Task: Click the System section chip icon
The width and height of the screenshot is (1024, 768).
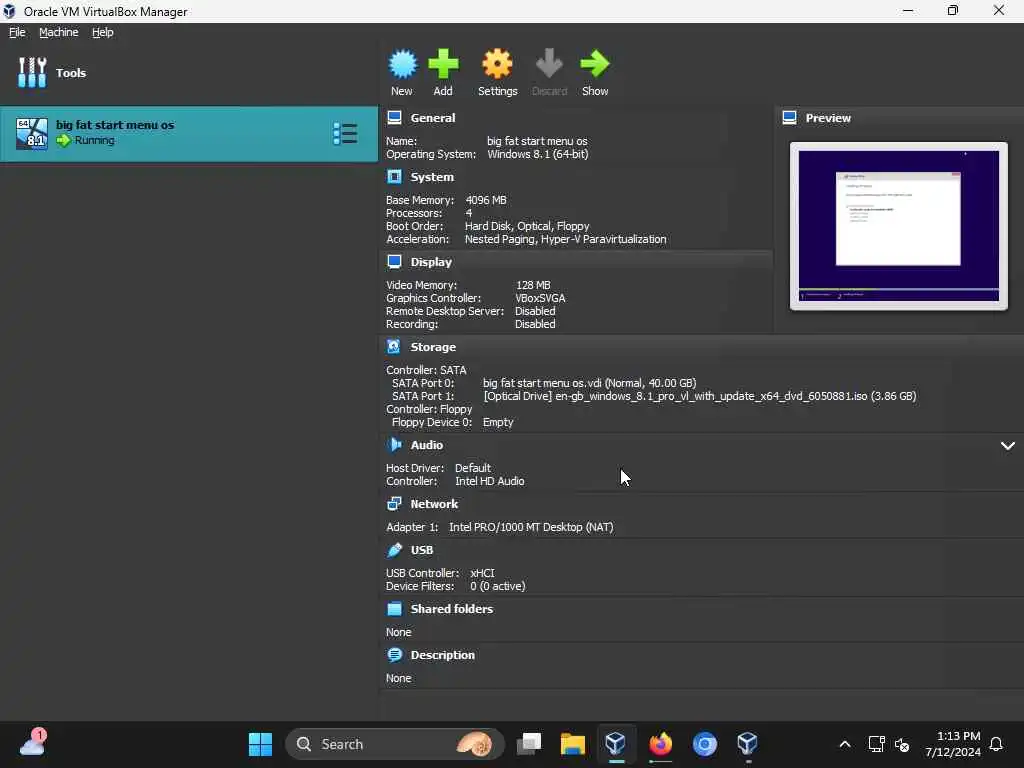Action: click(394, 177)
